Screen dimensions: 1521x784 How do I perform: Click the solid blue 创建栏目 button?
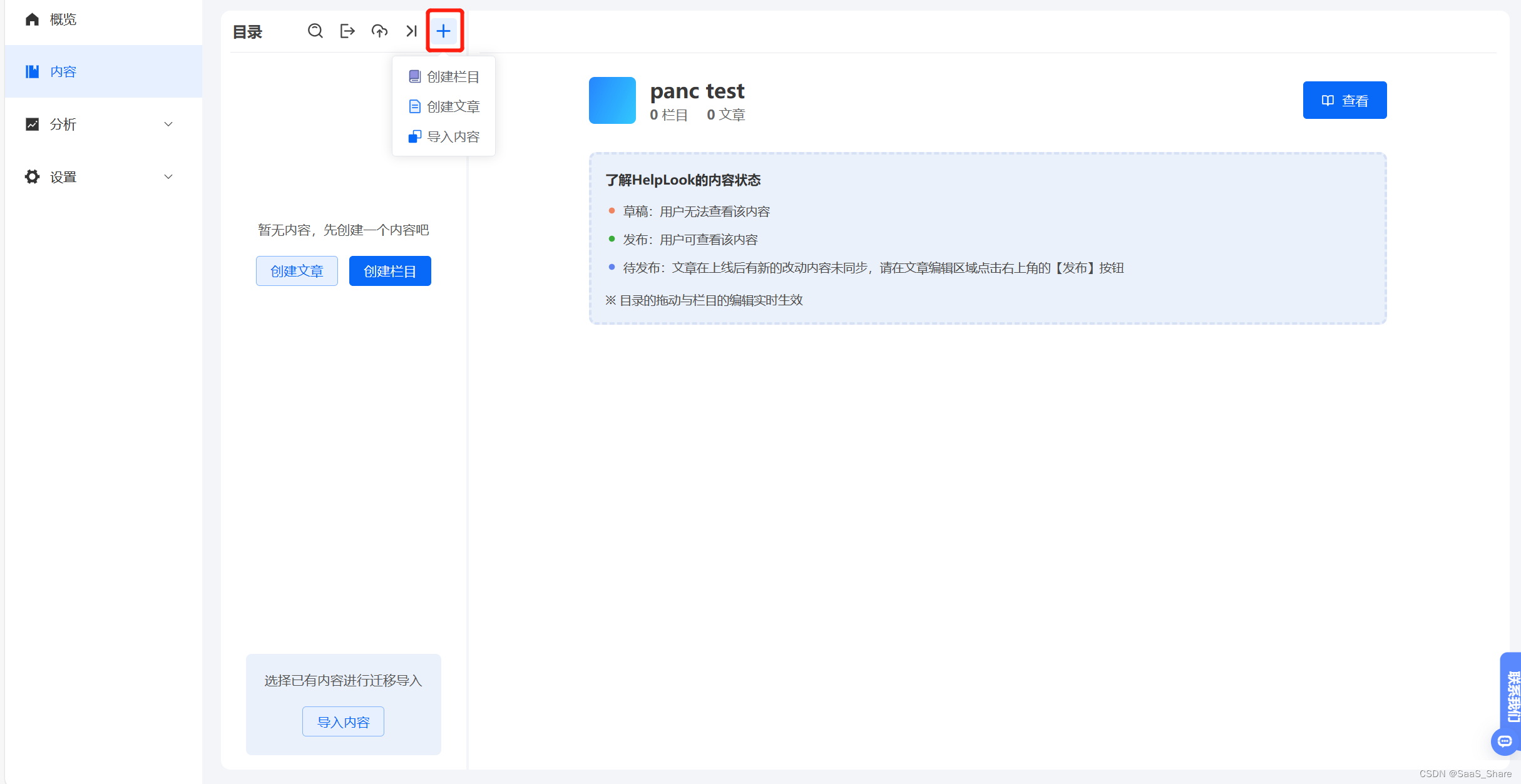click(x=390, y=271)
